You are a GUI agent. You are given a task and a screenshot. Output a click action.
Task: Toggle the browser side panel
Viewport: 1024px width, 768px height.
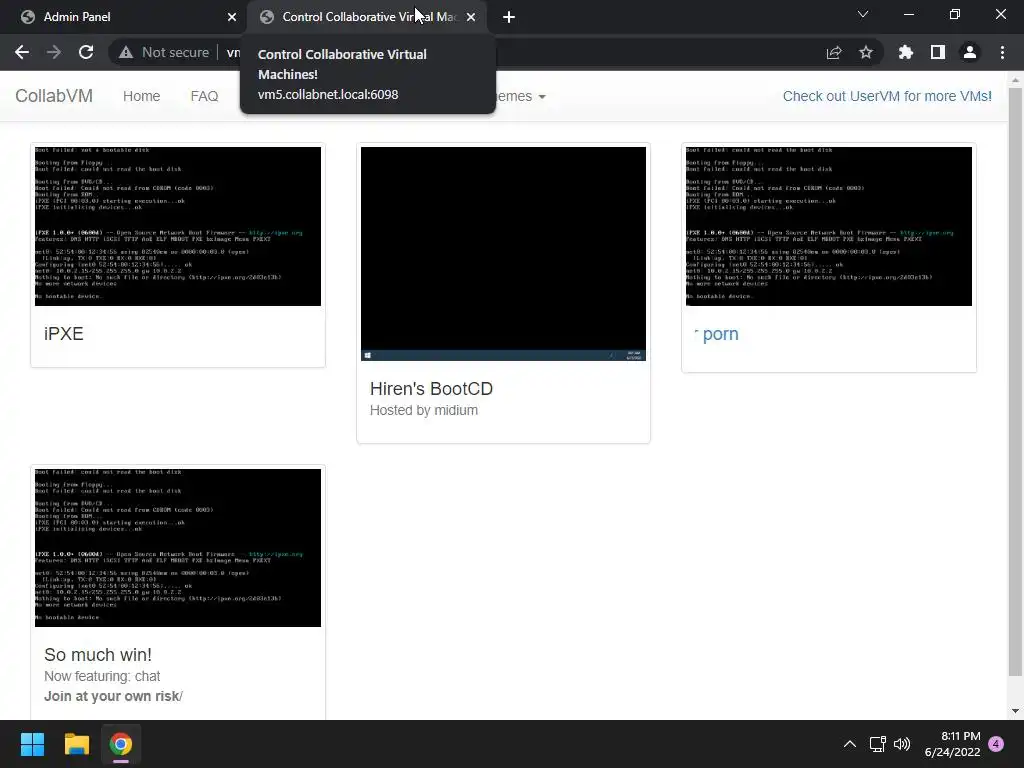938,52
